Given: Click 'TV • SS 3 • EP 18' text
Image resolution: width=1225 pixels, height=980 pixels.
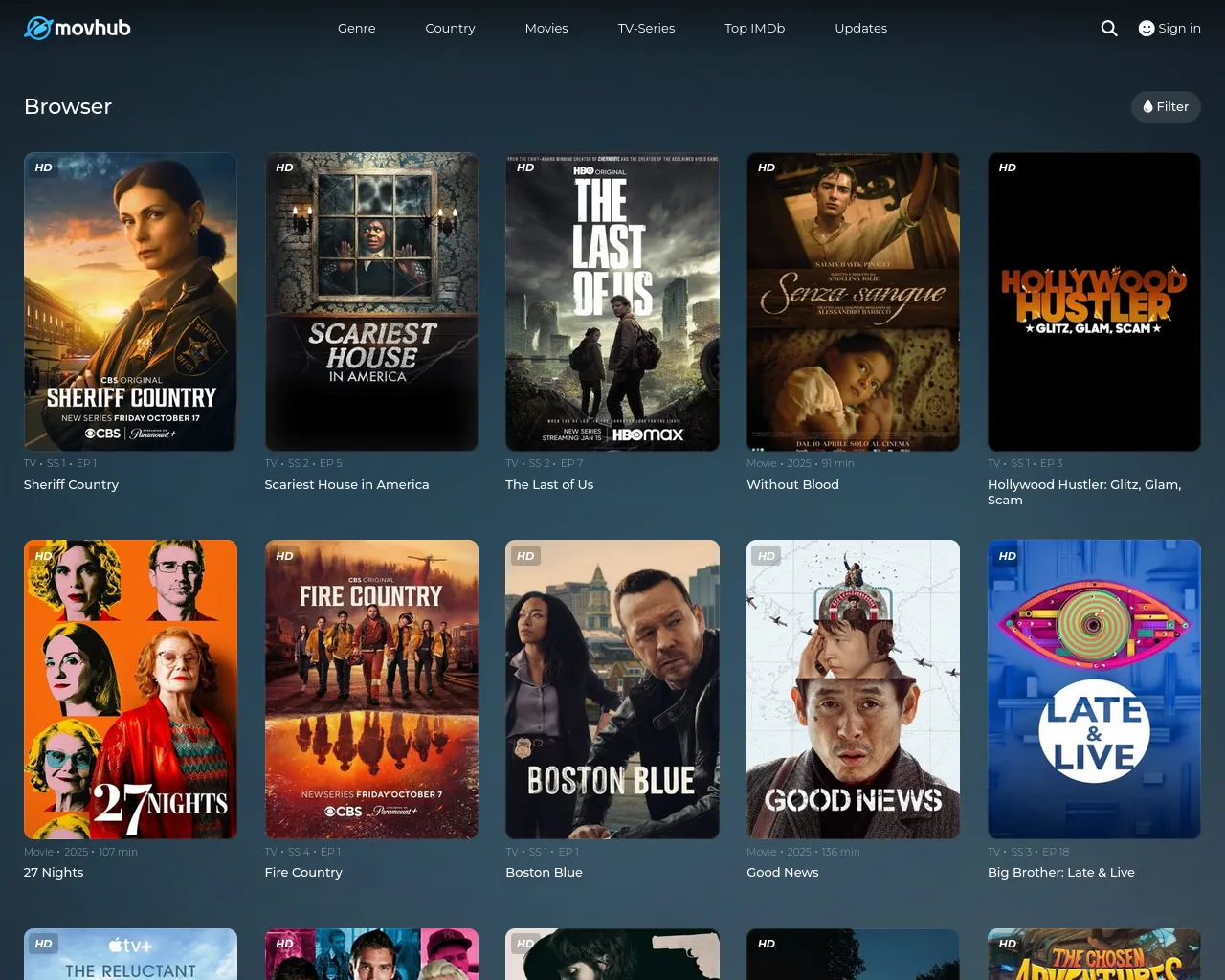Looking at the screenshot, I should pyautogui.click(x=1029, y=852).
